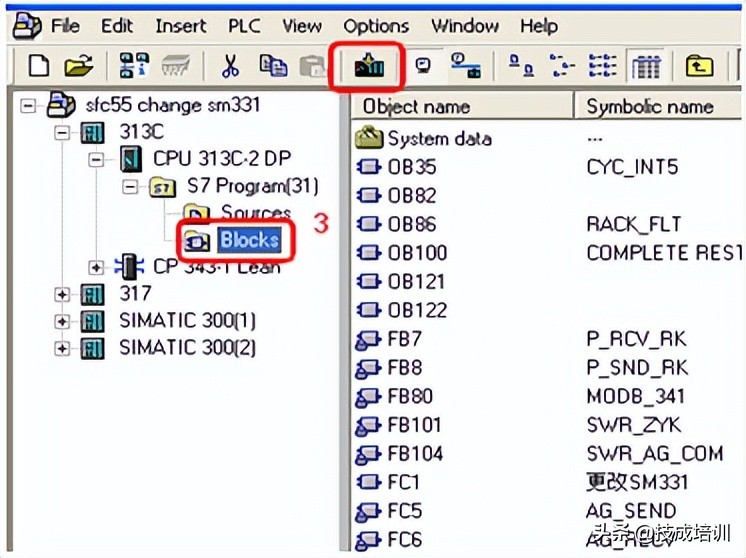Select the OB121 block entry
This screenshot has height=558, width=746.
[416, 282]
